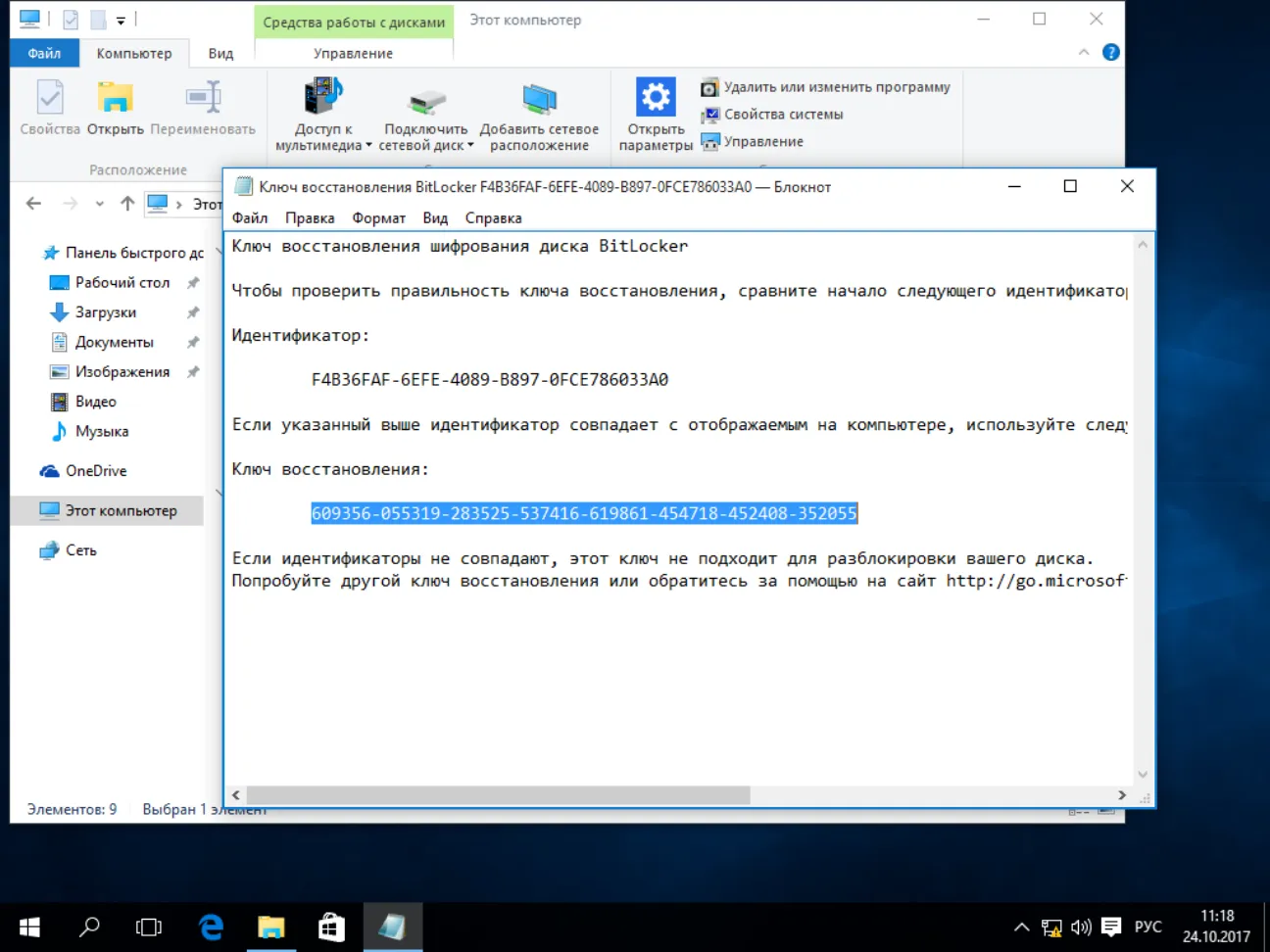
Task: Select the Rename icon in ribbon
Action: pyautogui.click(x=203, y=108)
